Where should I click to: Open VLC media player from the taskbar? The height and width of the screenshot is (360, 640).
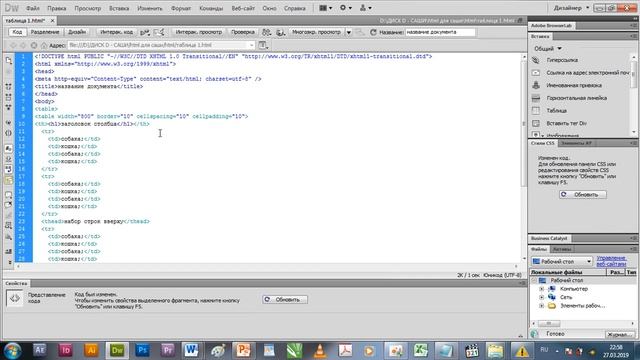tap(320, 350)
